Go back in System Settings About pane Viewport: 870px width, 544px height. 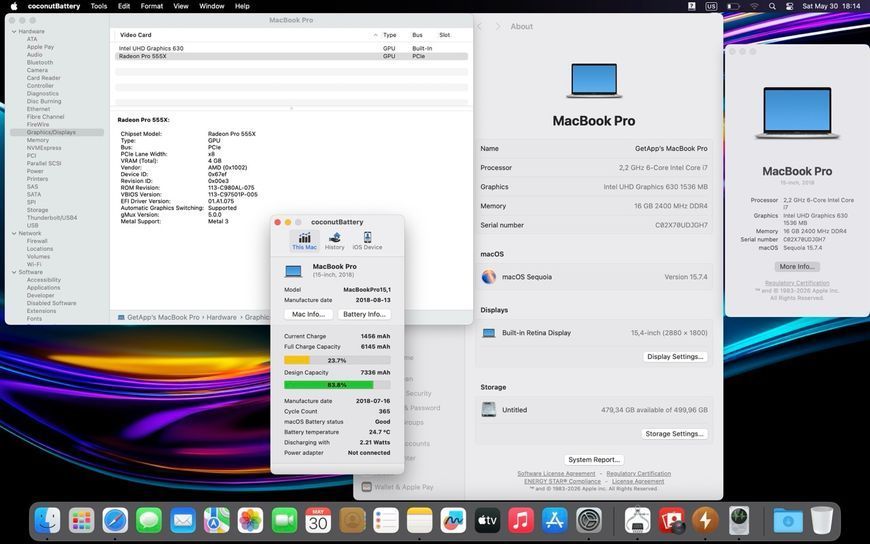coord(480,27)
